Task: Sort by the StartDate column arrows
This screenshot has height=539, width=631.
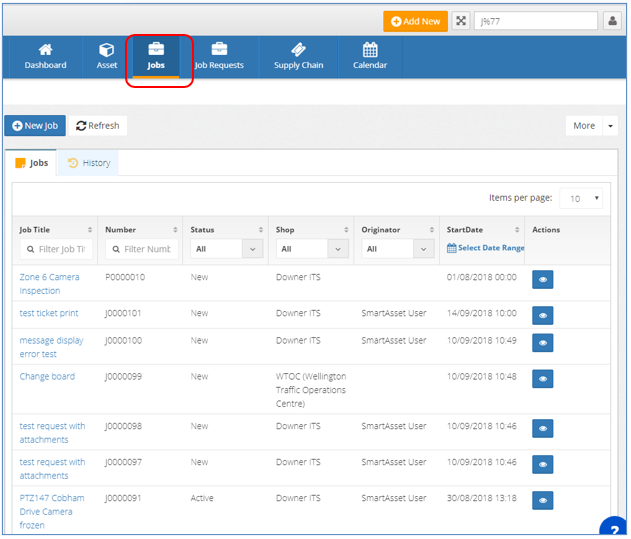Action: pos(517,230)
